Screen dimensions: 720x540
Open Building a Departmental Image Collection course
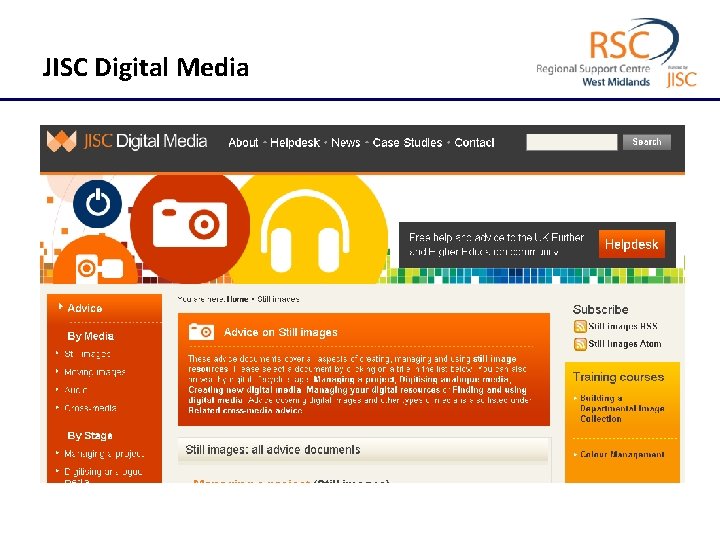tap(622, 408)
